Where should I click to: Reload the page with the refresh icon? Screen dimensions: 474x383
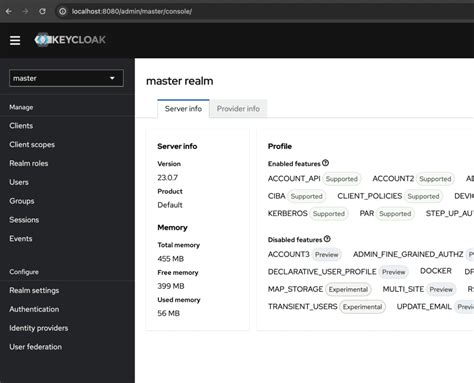click(42, 11)
